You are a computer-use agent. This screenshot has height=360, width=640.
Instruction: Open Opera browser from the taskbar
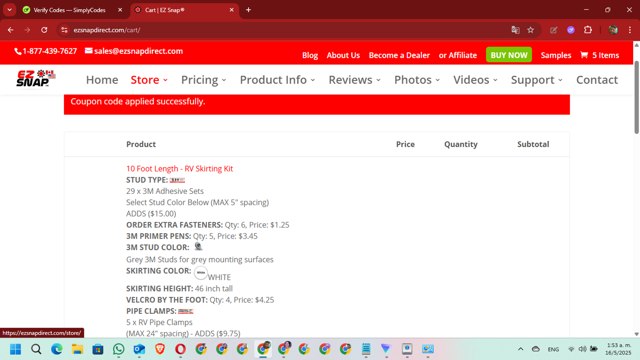[x=180, y=349]
